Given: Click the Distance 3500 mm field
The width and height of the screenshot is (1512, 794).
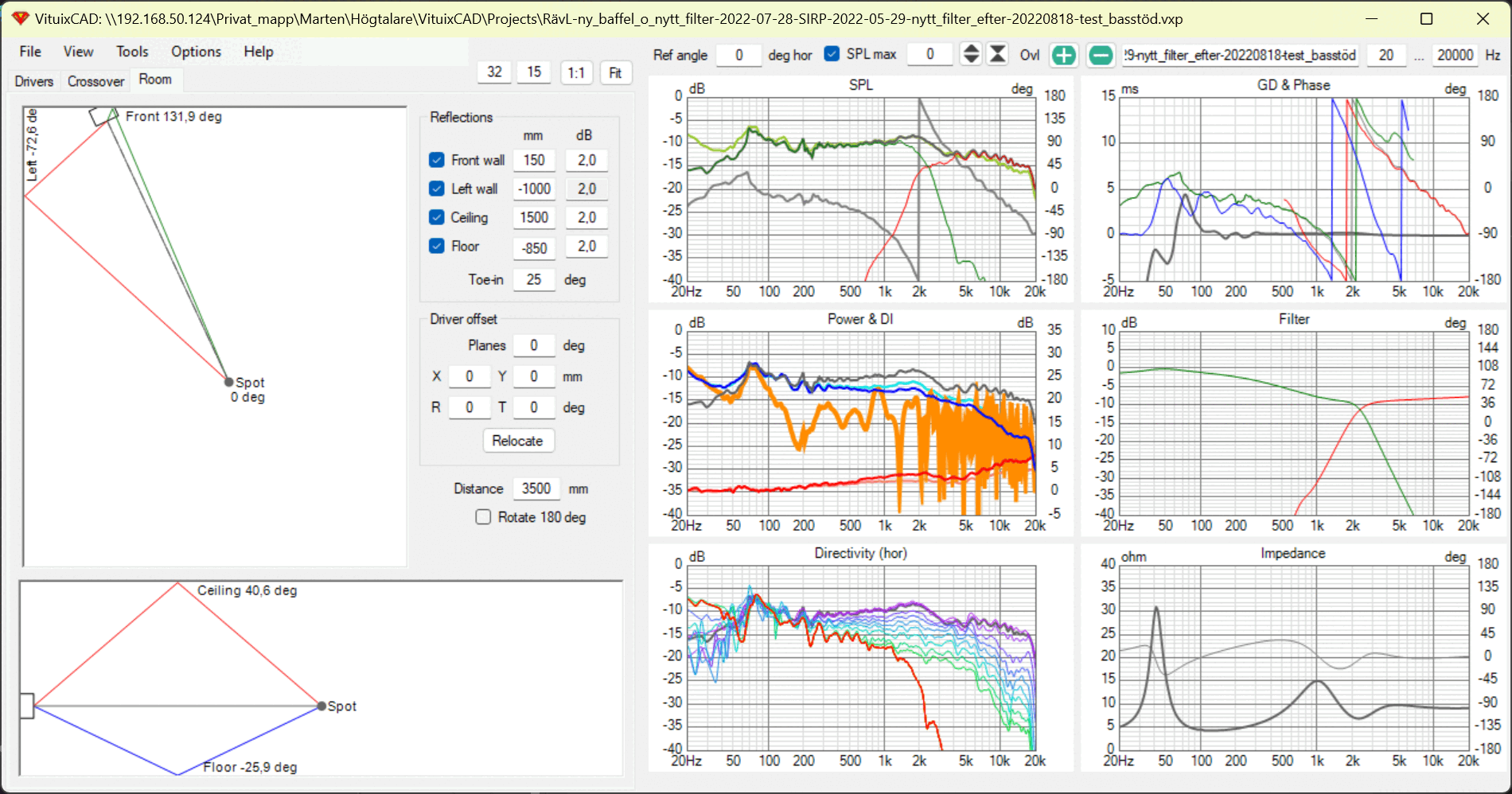Looking at the screenshot, I should 536,488.
